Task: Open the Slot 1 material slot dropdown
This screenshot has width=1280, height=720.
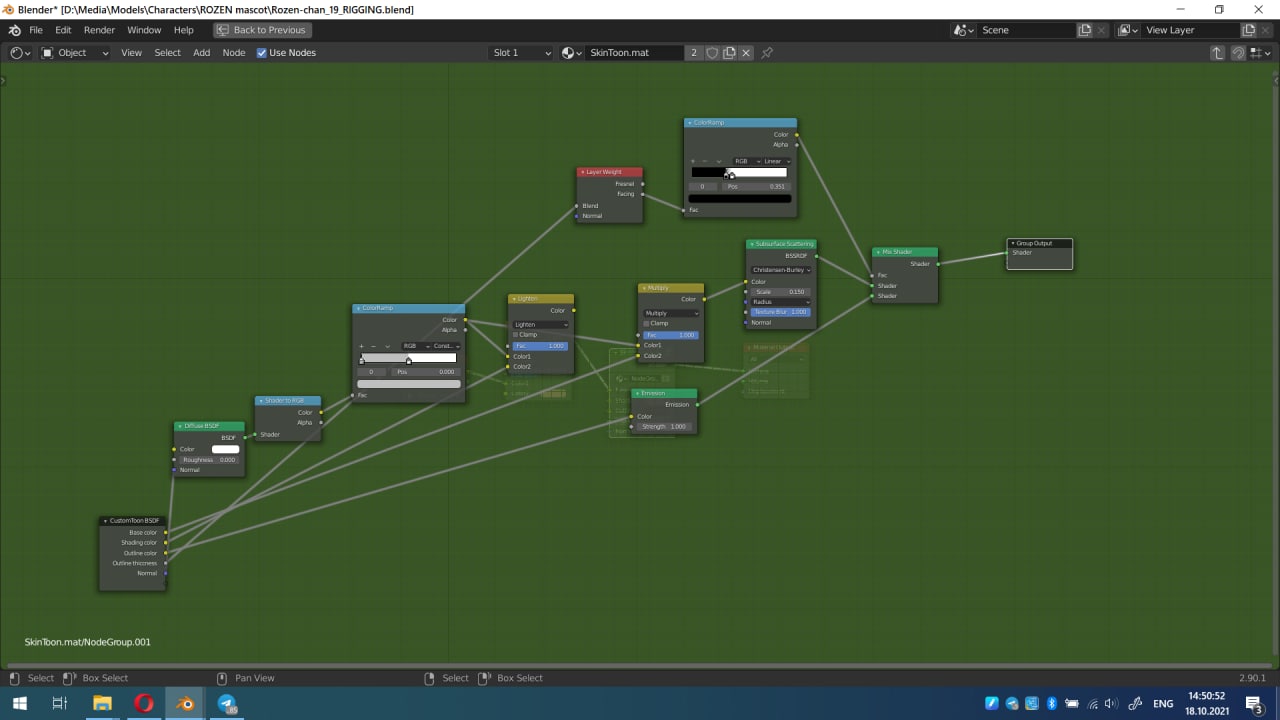Action: click(x=520, y=53)
